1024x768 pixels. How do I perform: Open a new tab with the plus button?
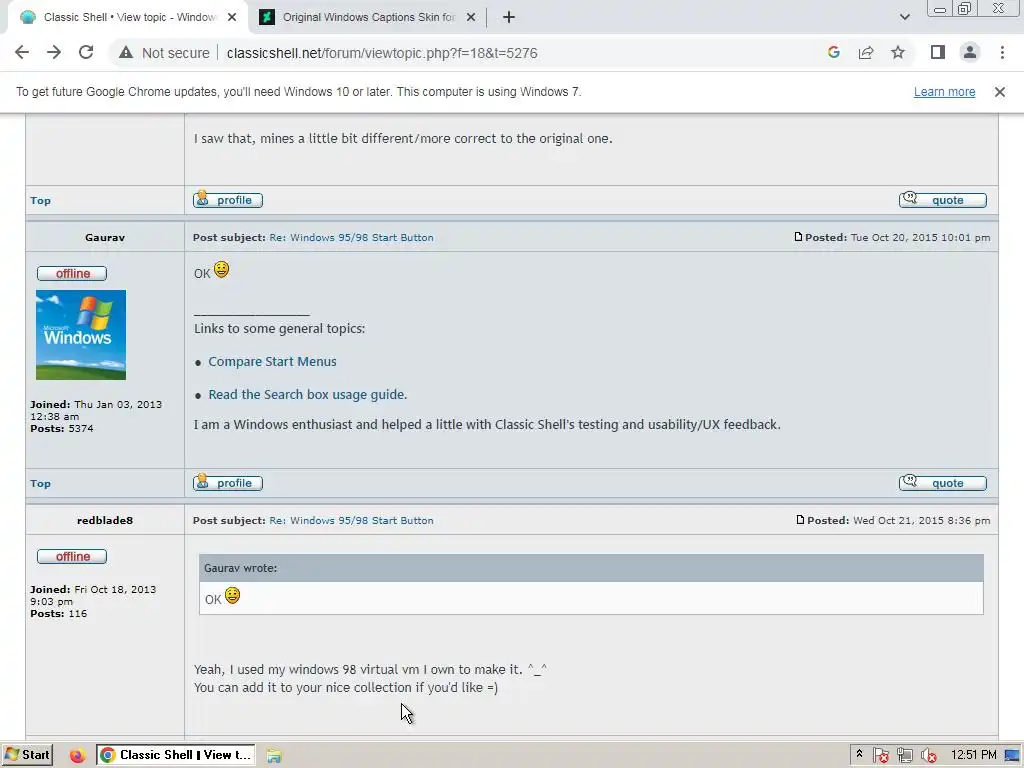tap(509, 17)
